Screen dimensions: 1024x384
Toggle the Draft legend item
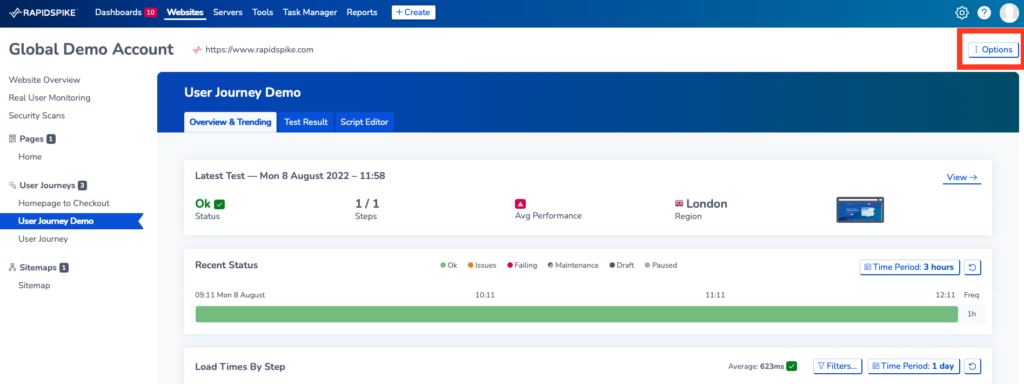(x=622, y=265)
